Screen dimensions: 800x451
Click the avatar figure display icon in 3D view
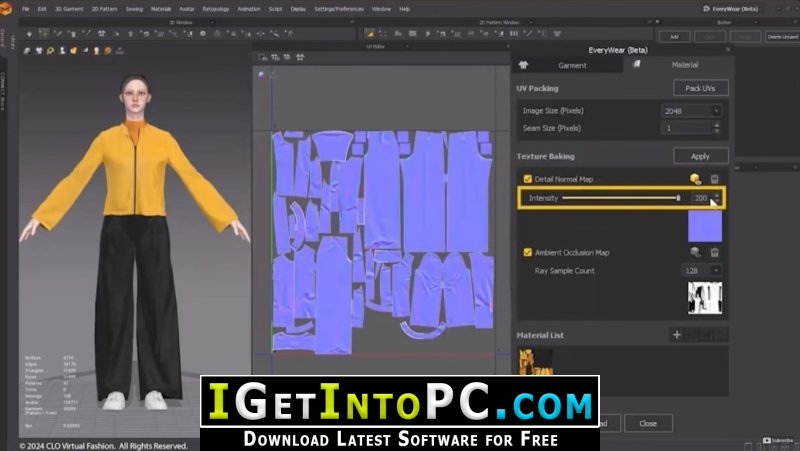62,51
